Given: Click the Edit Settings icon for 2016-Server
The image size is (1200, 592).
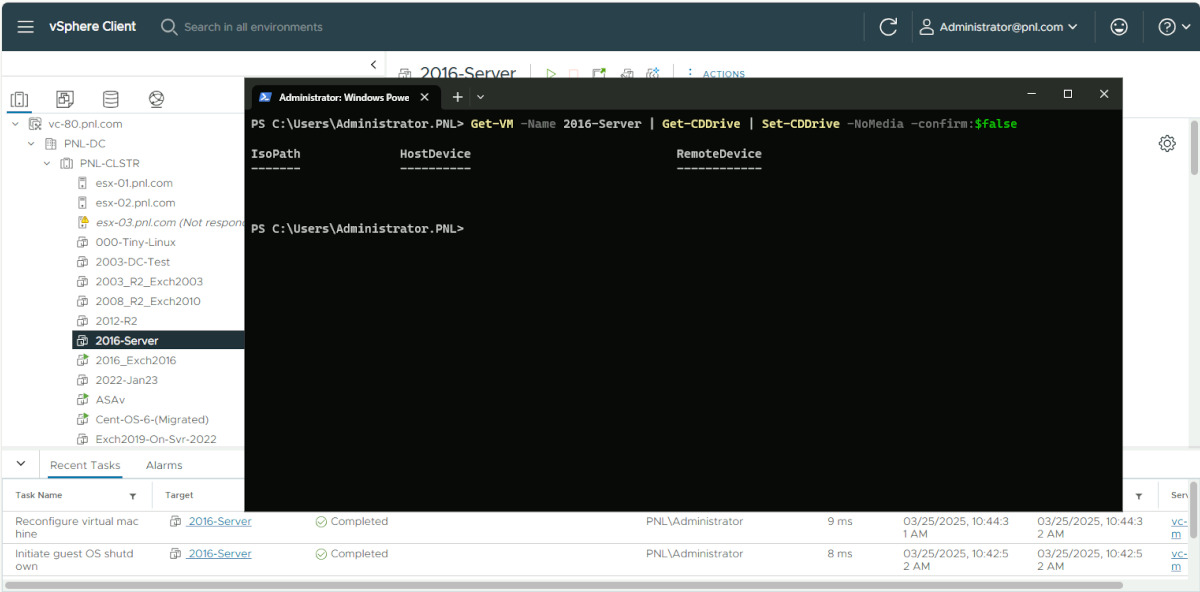Looking at the screenshot, I should pyautogui.click(x=627, y=73).
